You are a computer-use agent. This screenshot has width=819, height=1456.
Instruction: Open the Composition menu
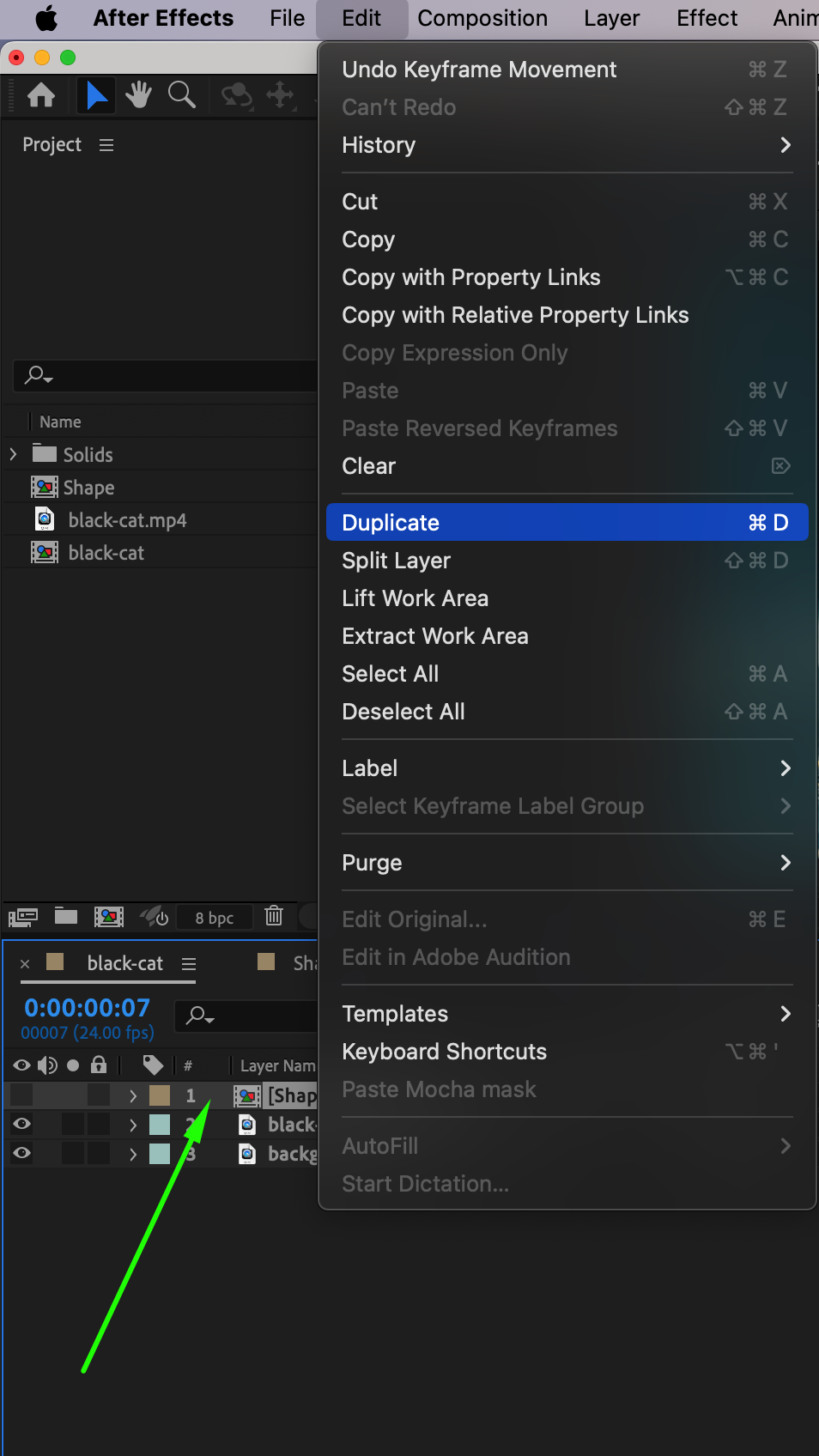pyautogui.click(x=482, y=18)
